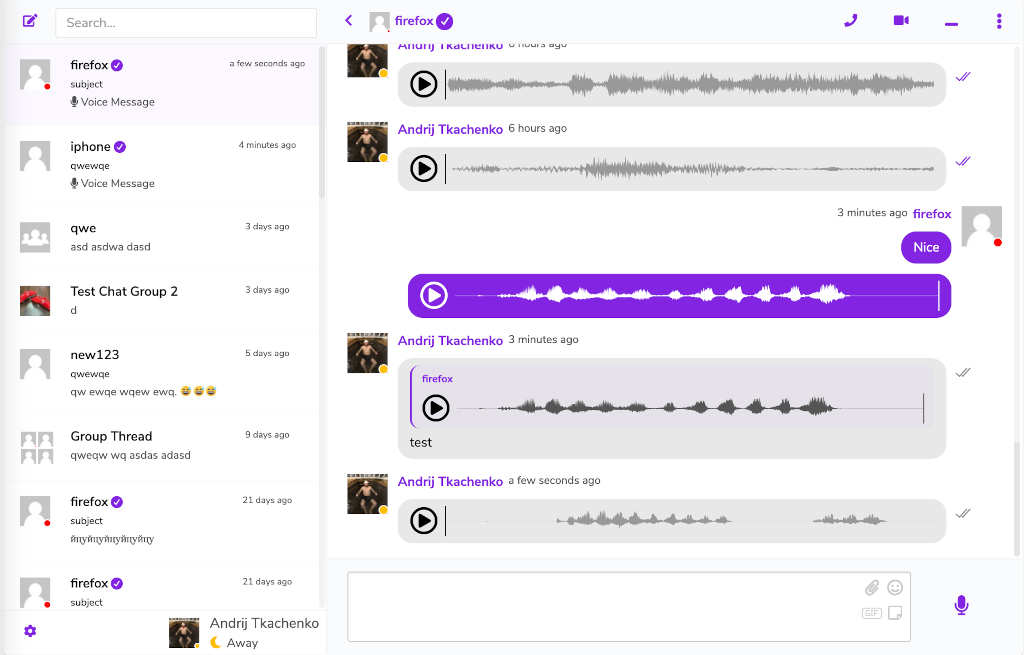1024x655 pixels.
Task: Click the verified badge next to header firefox
Action: click(445, 22)
